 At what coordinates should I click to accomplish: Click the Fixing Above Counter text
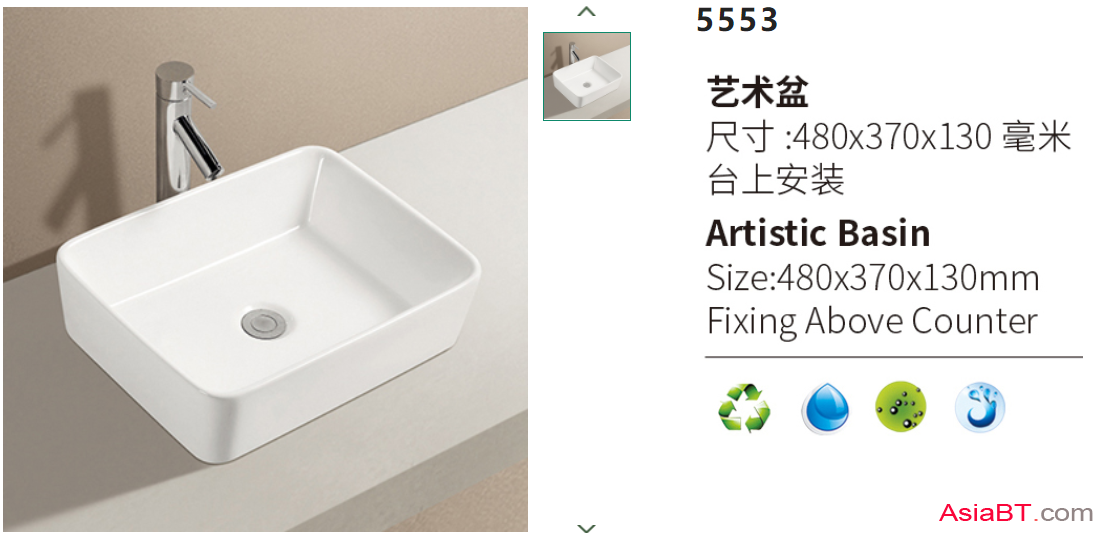(872, 322)
